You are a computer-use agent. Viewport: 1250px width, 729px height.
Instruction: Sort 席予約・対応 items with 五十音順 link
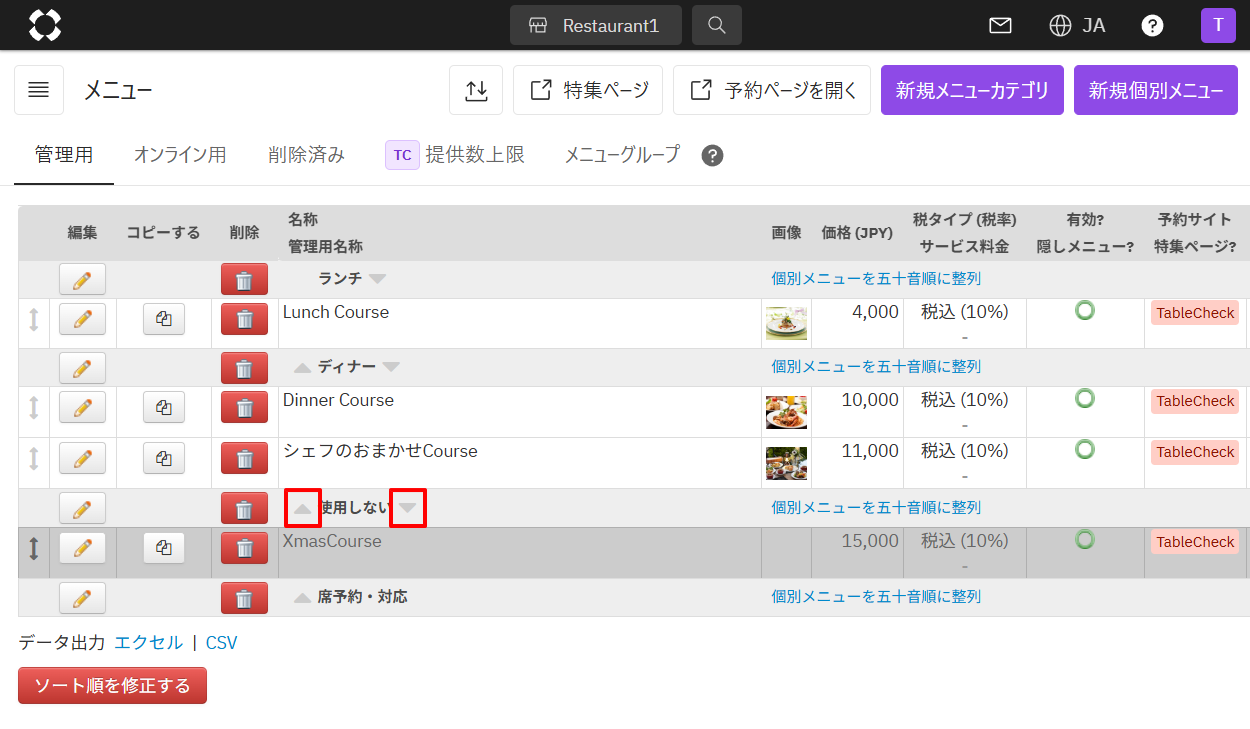pos(876,597)
